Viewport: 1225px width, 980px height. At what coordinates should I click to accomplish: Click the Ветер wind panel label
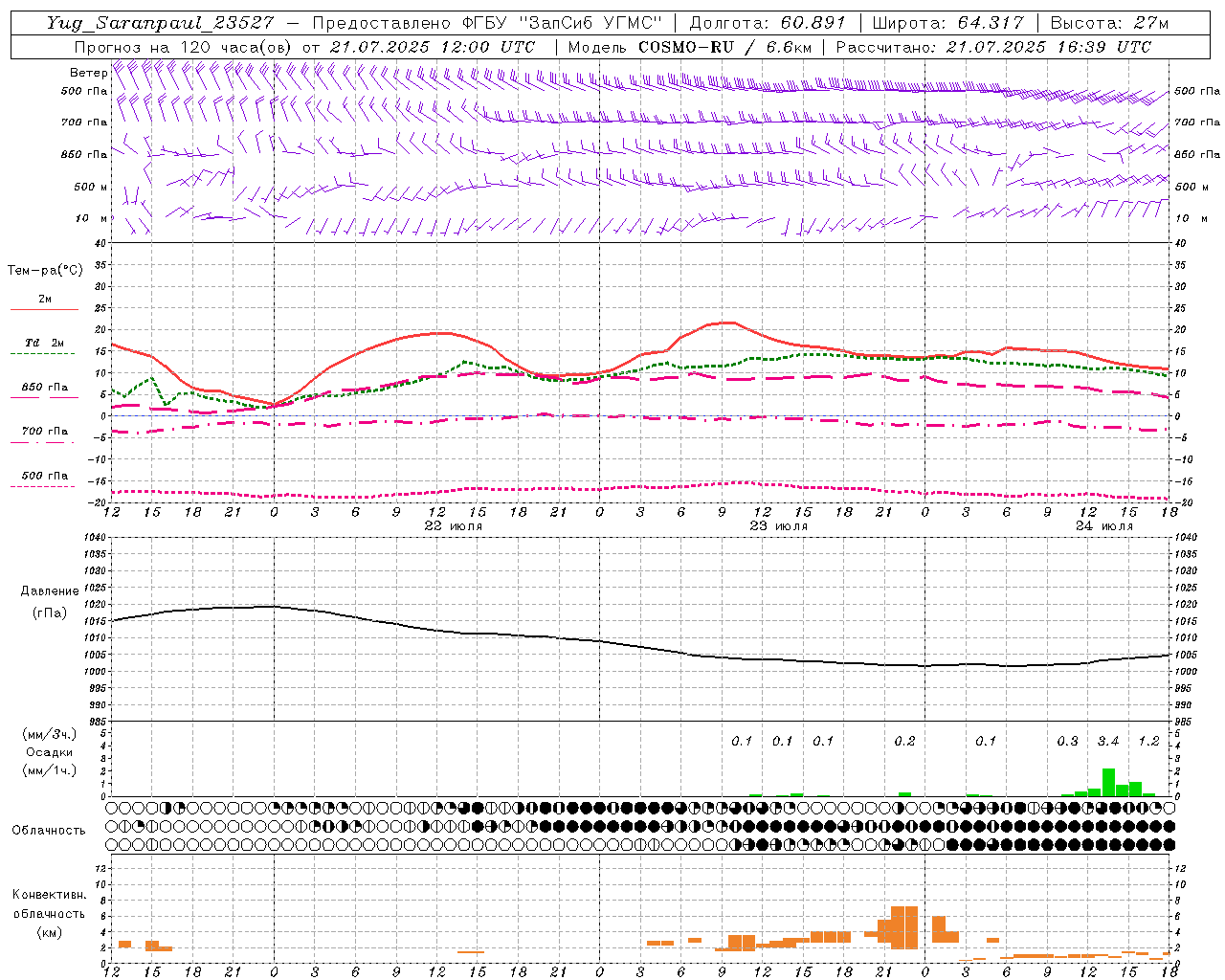coord(88,73)
